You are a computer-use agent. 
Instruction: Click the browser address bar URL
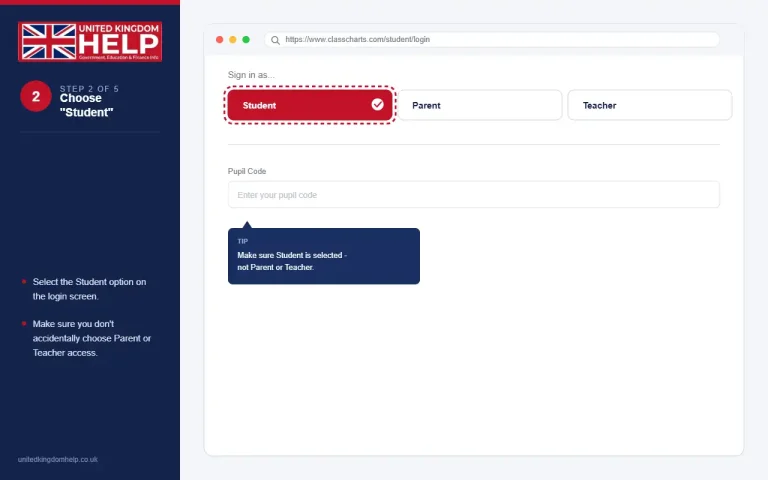click(x=358, y=39)
